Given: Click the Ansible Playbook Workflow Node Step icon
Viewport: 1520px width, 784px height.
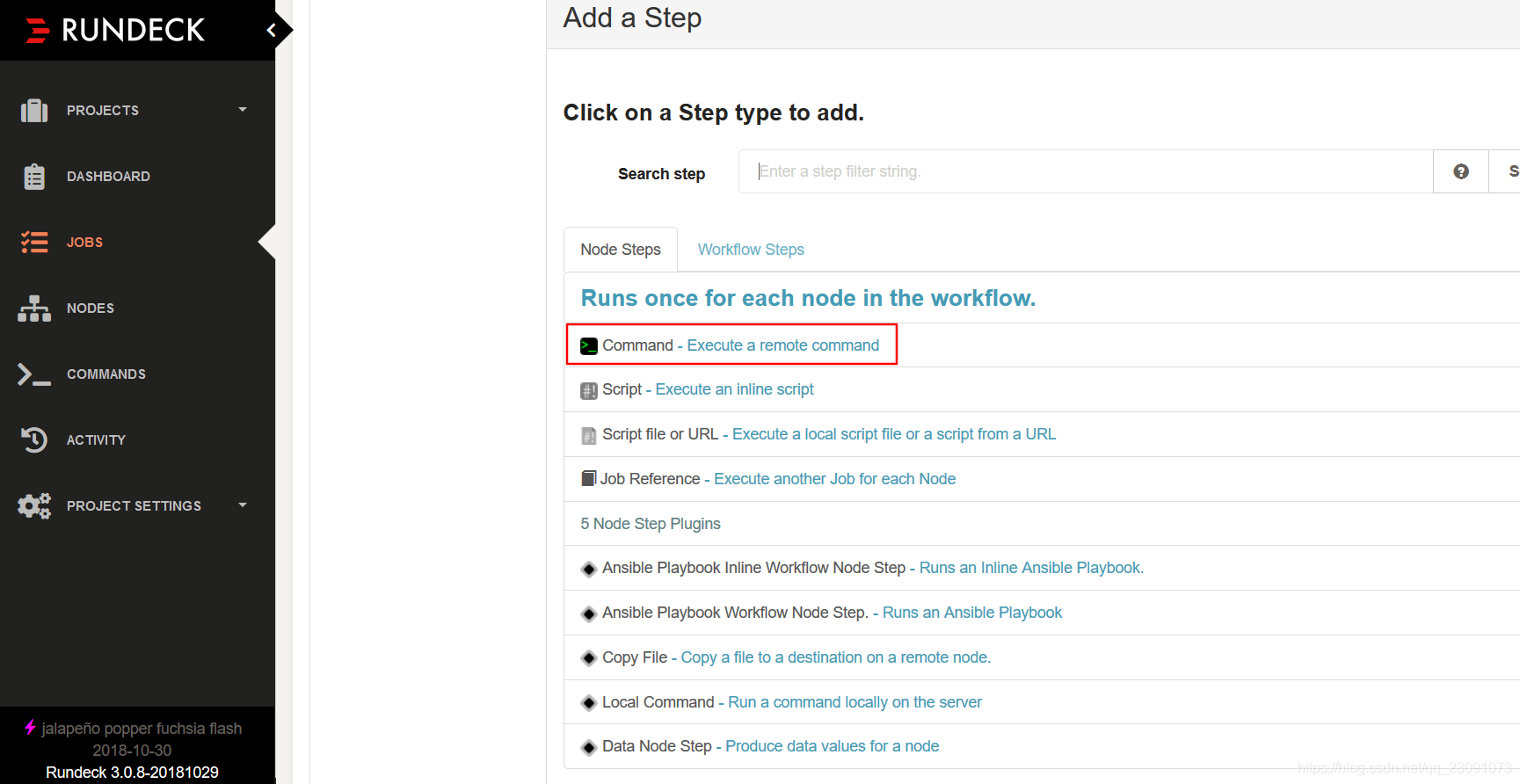Looking at the screenshot, I should click(x=589, y=614).
